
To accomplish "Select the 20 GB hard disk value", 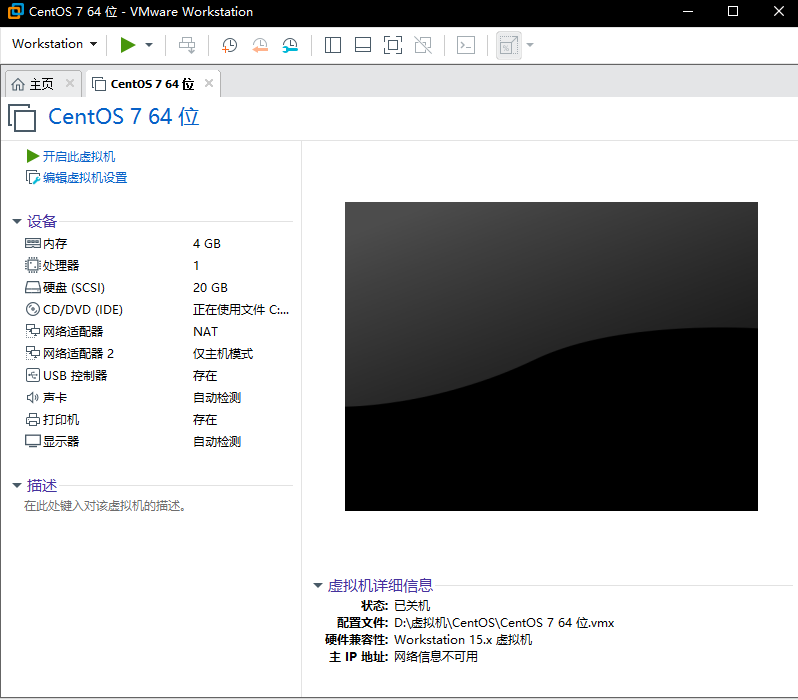I will point(210,288).
